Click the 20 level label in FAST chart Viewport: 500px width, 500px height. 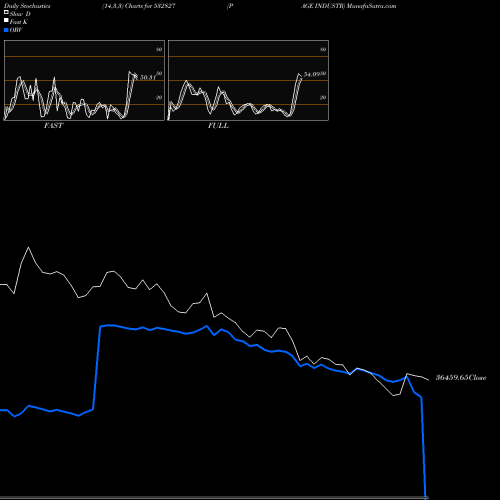pyautogui.click(x=159, y=97)
